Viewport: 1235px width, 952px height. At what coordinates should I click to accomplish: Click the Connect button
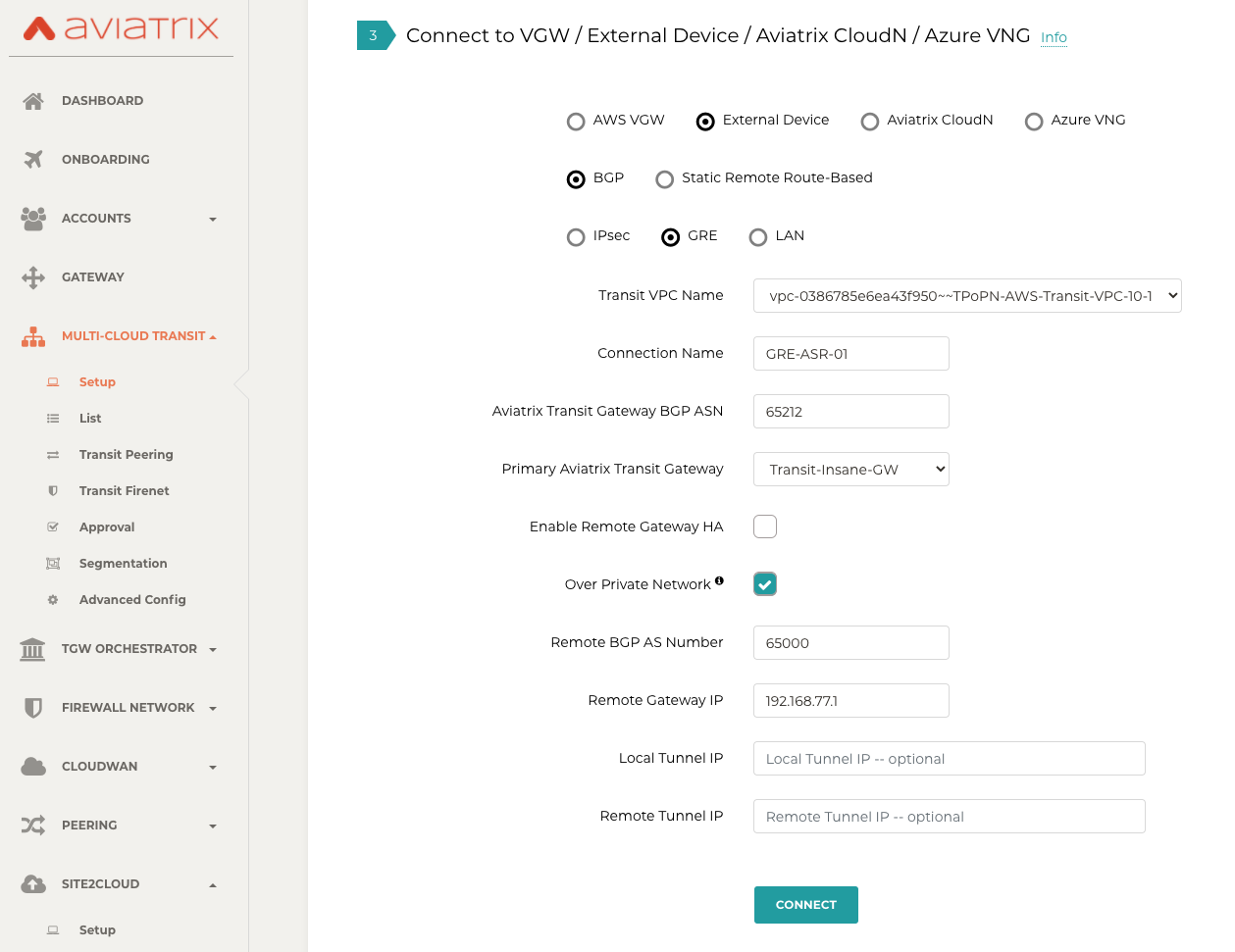point(805,904)
